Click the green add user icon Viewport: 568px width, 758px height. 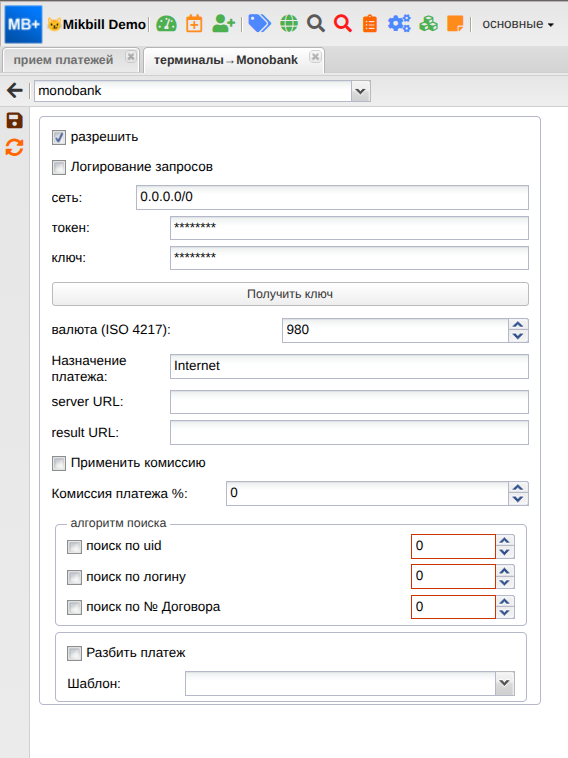point(223,24)
